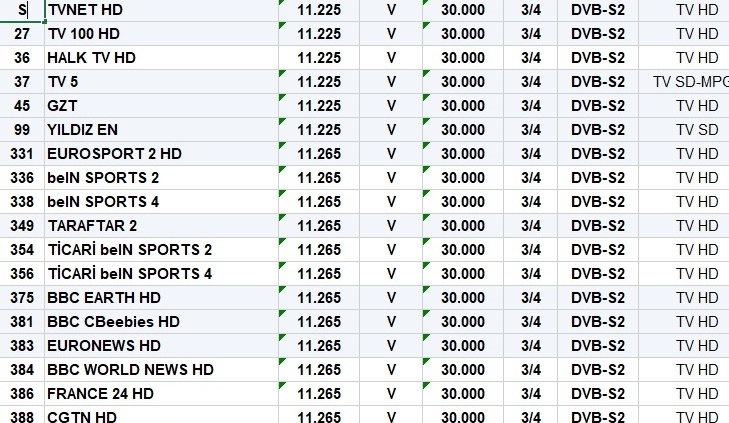Click the EUROSPORT 2 HD cell
Image resolution: width=729 pixels, height=423 pixels.
[162, 154]
